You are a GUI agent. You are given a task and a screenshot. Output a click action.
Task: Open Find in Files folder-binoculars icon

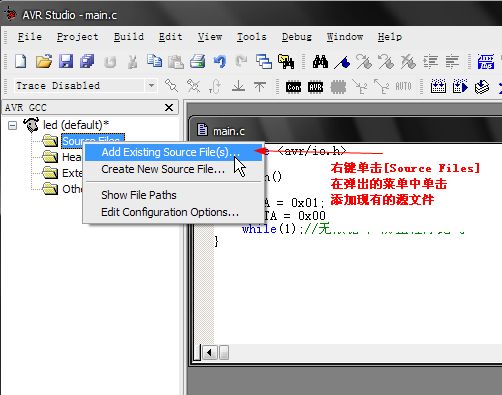pos(286,62)
